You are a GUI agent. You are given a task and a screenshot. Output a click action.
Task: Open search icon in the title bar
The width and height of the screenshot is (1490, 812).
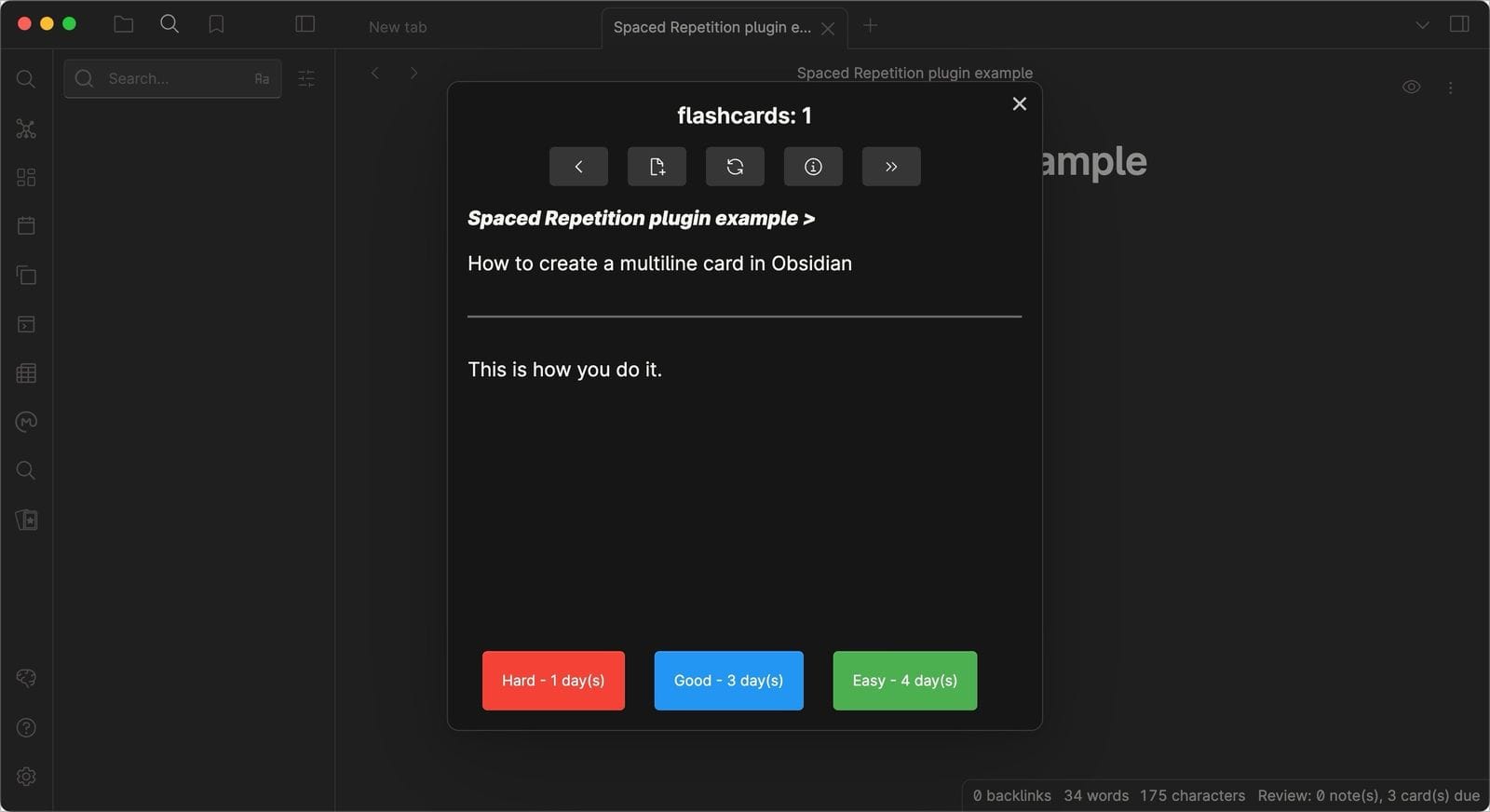tap(169, 24)
